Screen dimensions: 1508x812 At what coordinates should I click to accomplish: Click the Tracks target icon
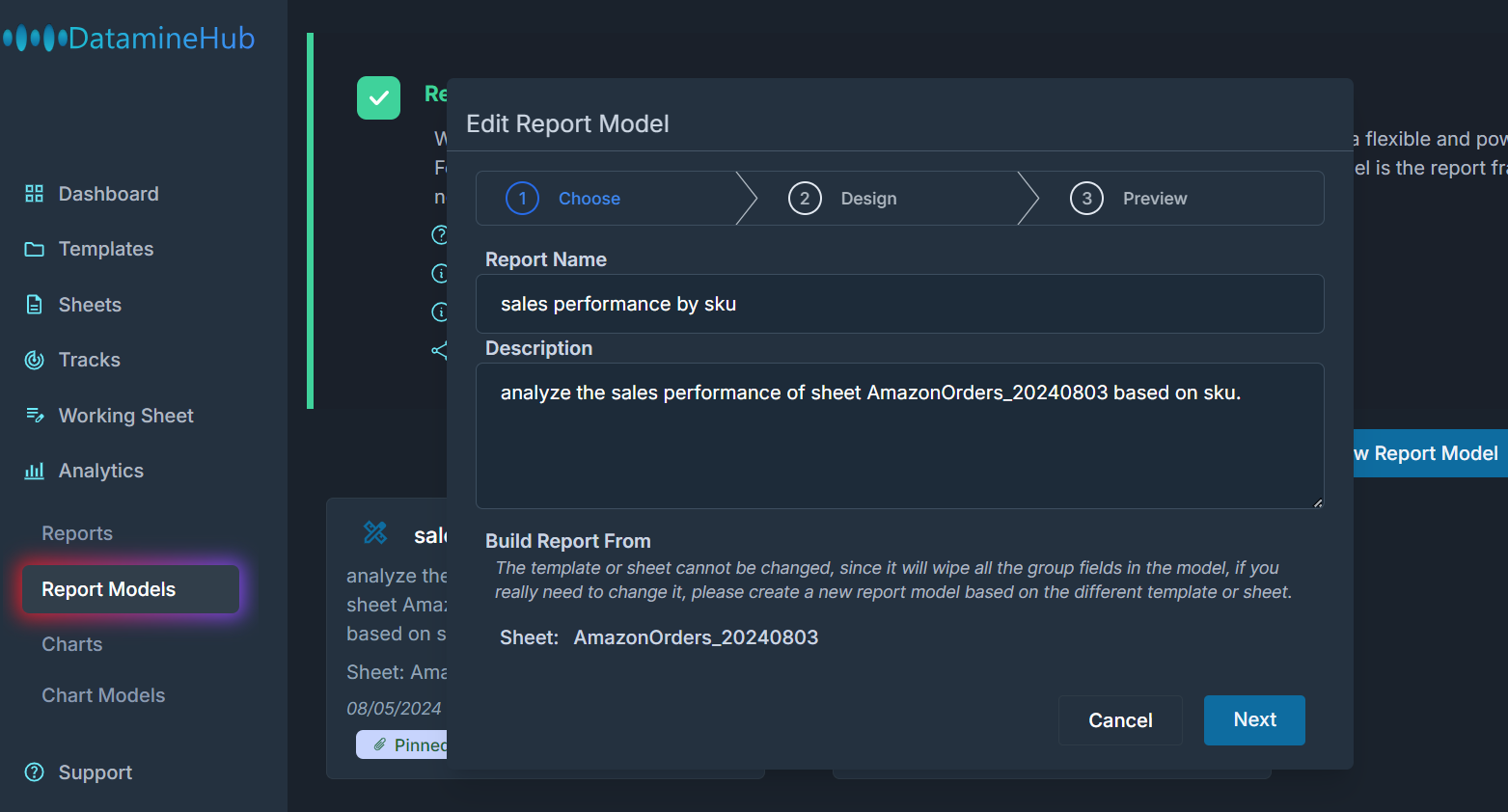pyautogui.click(x=35, y=360)
